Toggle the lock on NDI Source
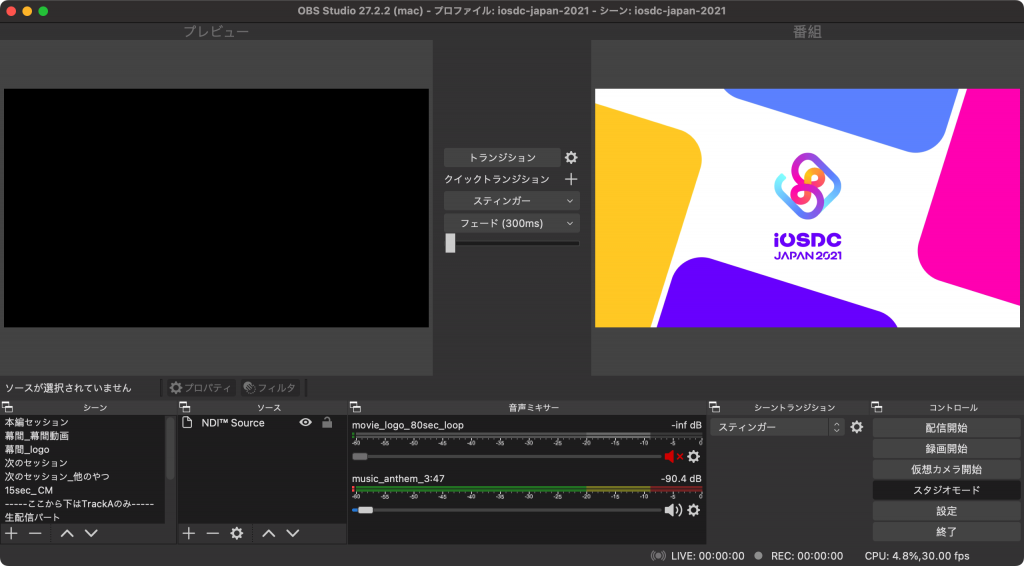Image resolution: width=1024 pixels, height=566 pixels. coord(327,422)
